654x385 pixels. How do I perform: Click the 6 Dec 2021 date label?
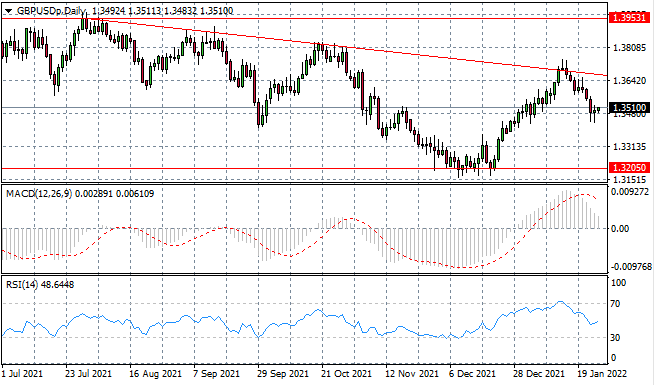point(472,373)
